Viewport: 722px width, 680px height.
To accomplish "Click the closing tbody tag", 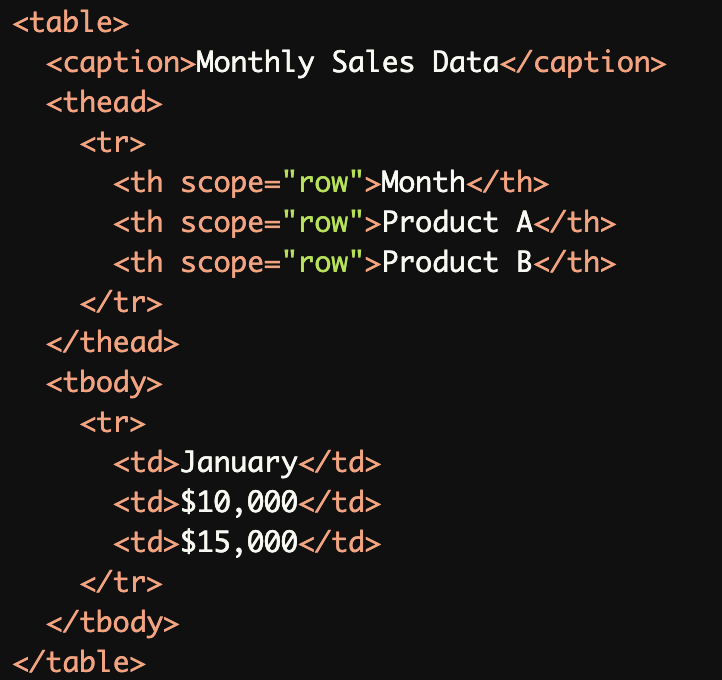I will [113, 623].
